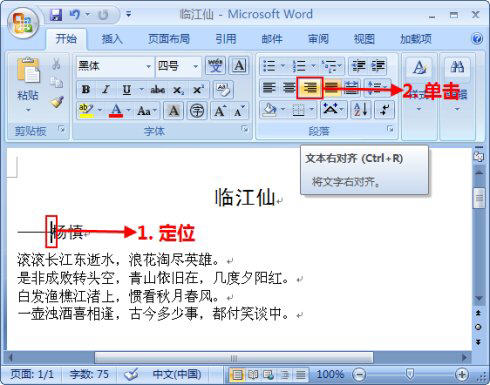Switch to the 插入 ribbon tab

tap(112, 39)
